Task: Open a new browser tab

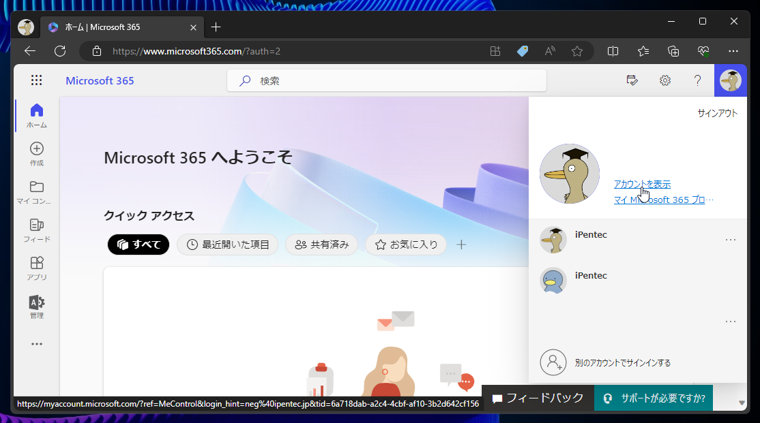Action: [216, 27]
